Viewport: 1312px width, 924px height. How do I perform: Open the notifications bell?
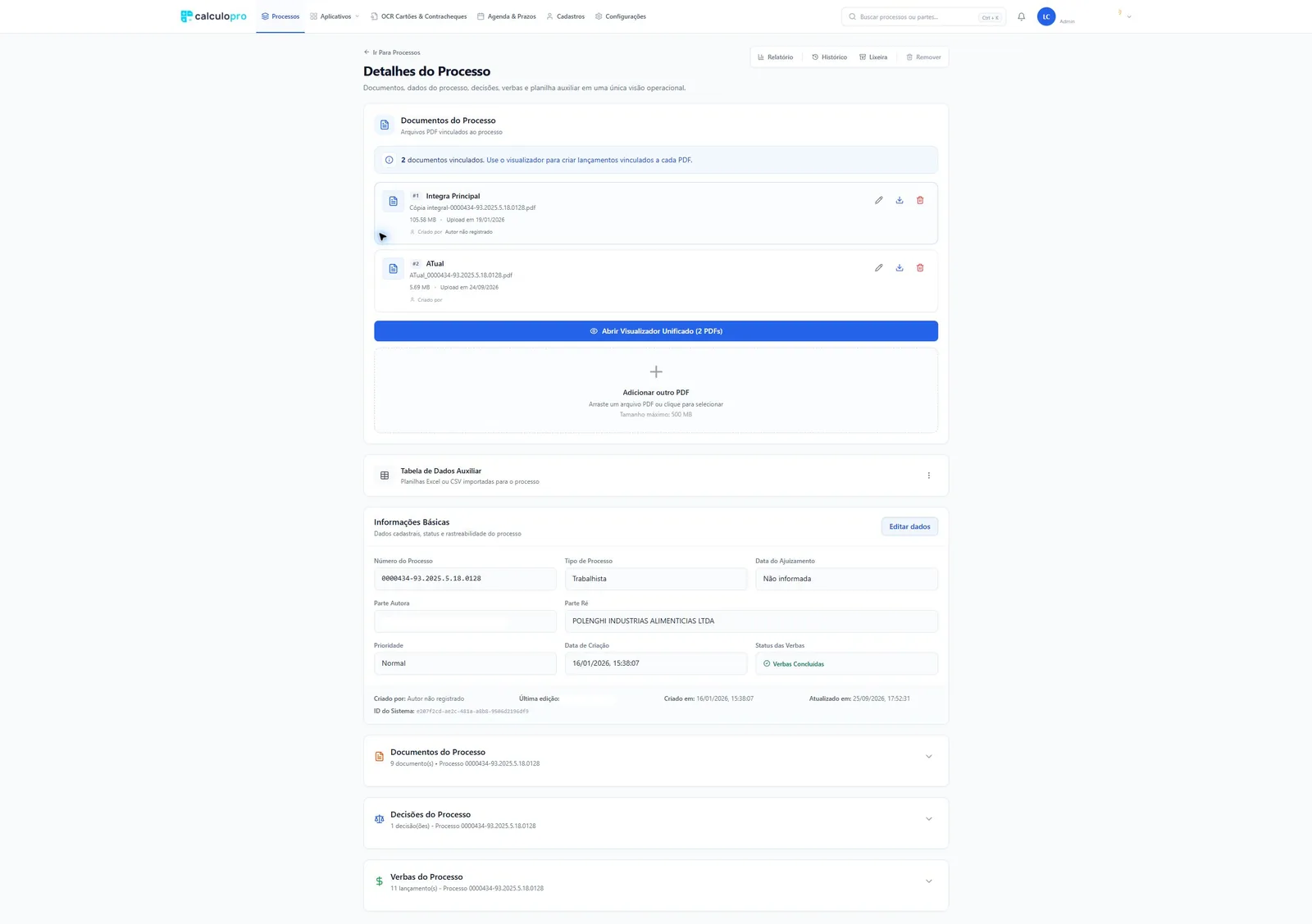(1021, 16)
